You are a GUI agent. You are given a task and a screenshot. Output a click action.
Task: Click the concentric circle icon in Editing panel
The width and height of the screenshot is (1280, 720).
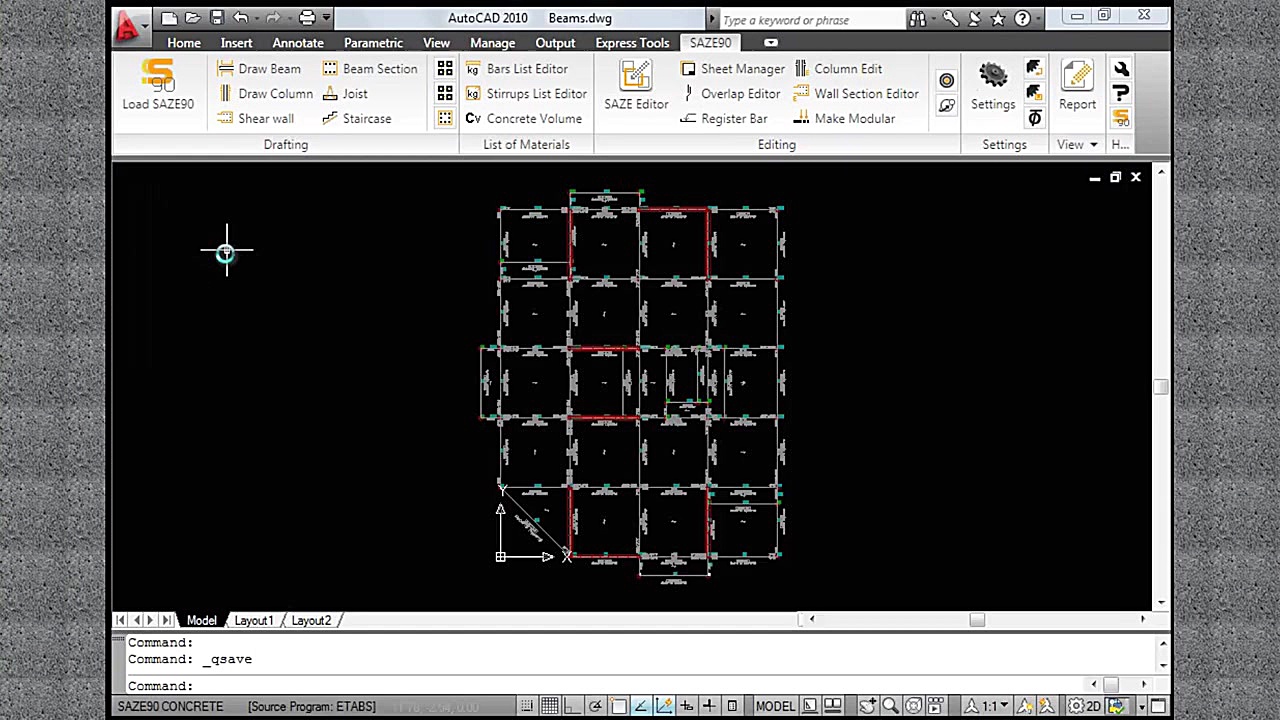tap(947, 81)
